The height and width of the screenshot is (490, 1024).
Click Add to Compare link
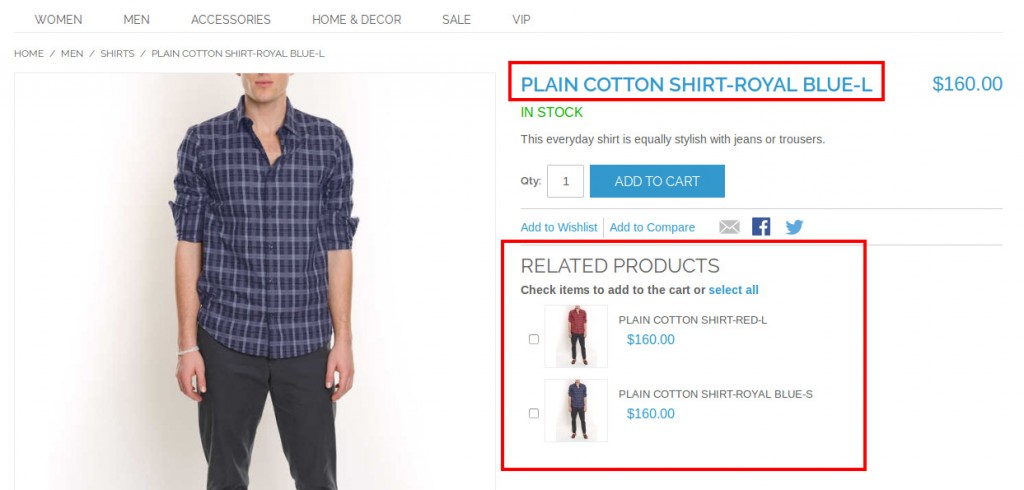click(652, 228)
